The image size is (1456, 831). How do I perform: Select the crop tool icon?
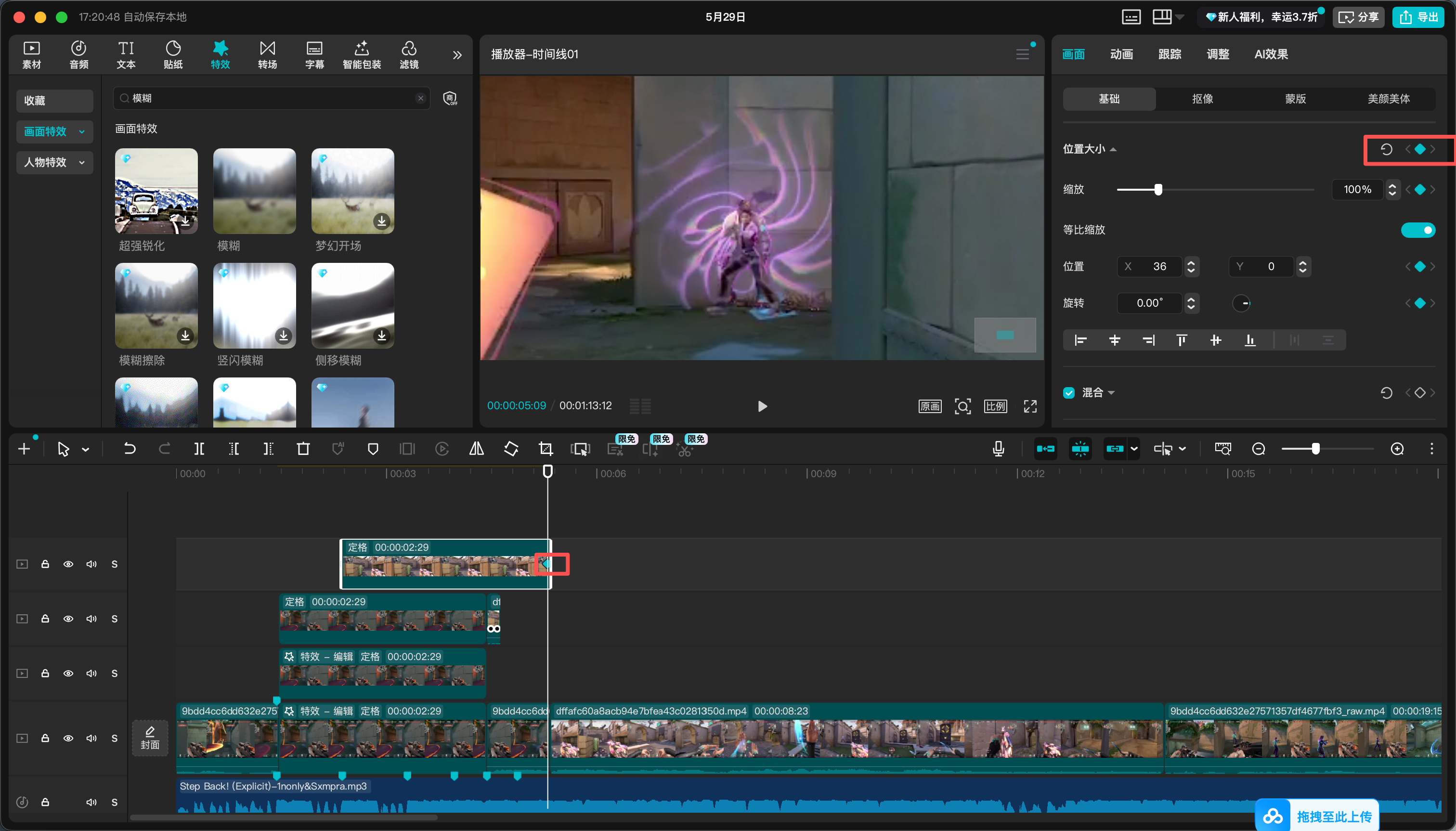pos(546,449)
